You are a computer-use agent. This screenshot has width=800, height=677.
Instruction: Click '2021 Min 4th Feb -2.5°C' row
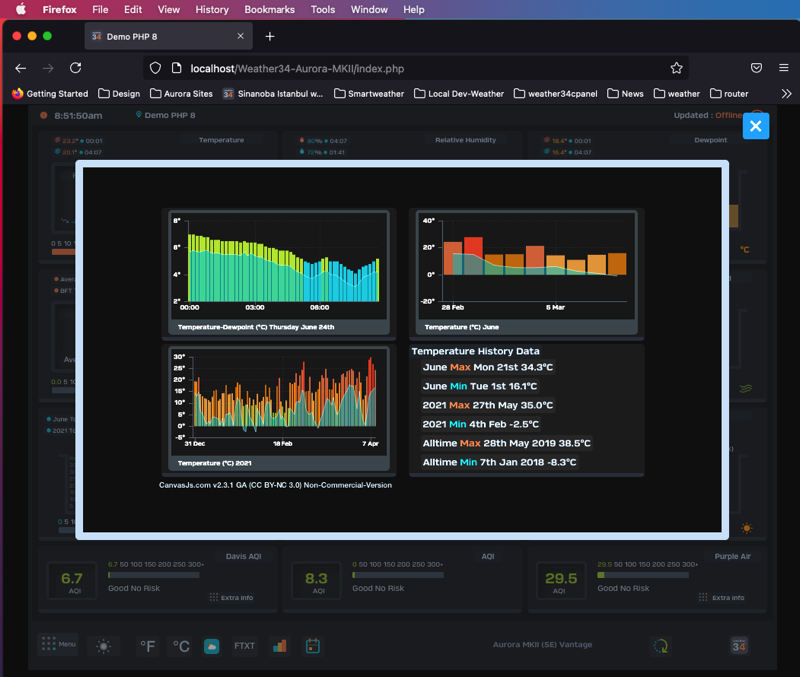pyautogui.click(x=480, y=424)
